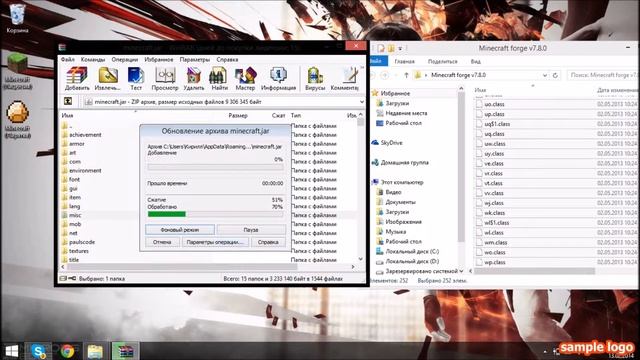Select uq$1.class in the Explorer file list

click(x=497, y=124)
